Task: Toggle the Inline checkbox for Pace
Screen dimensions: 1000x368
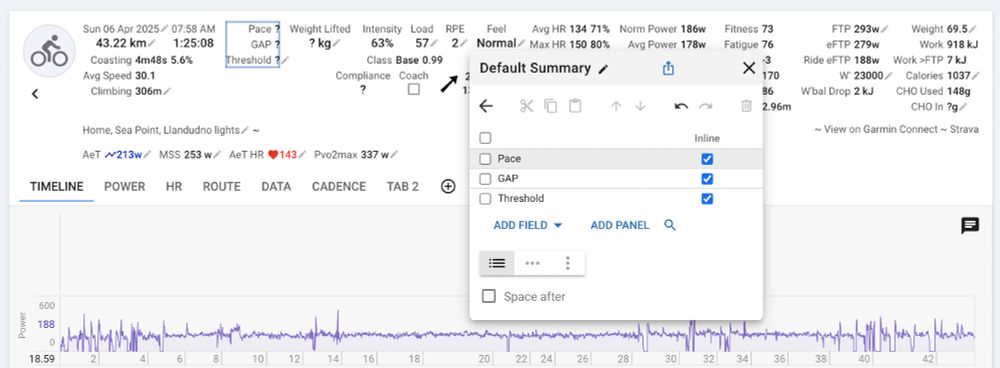Action: coord(707,159)
